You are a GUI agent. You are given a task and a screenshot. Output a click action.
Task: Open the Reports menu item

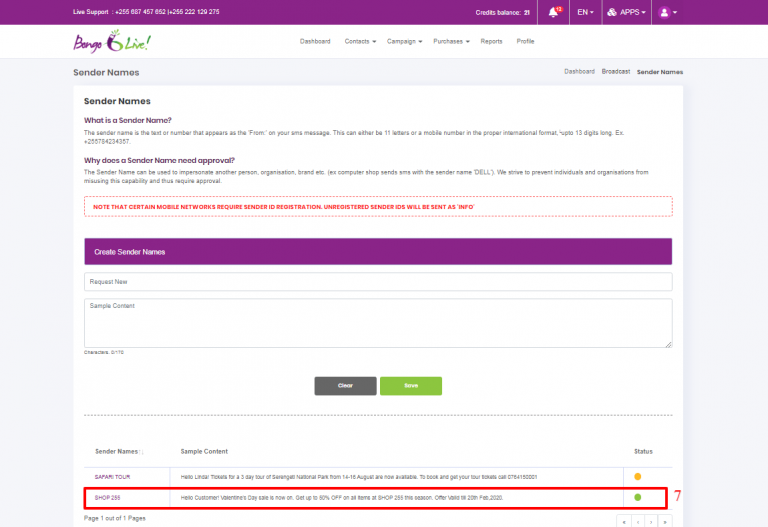[491, 42]
